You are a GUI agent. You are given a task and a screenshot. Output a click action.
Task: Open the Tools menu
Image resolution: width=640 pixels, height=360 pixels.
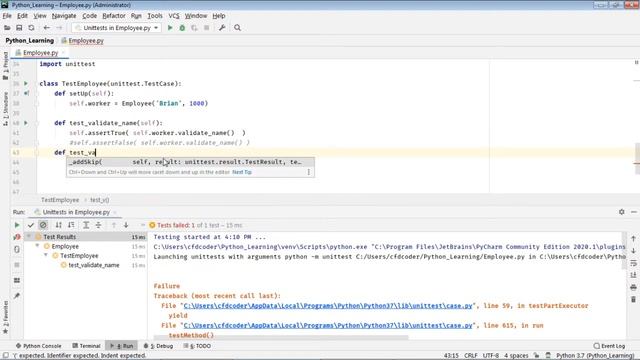(155, 16)
